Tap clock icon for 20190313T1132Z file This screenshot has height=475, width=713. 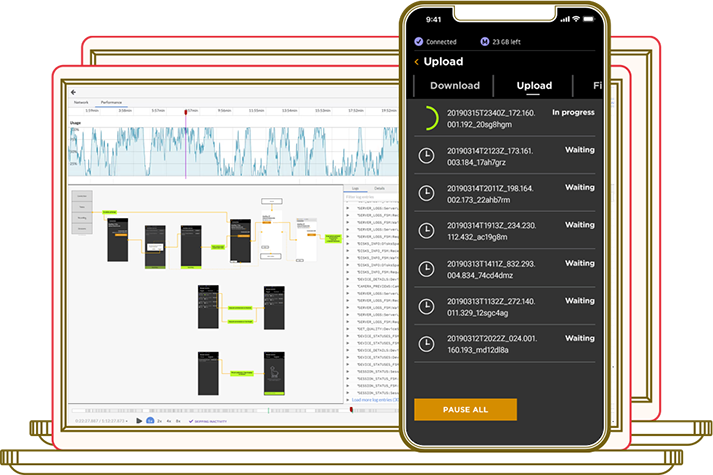coord(426,306)
